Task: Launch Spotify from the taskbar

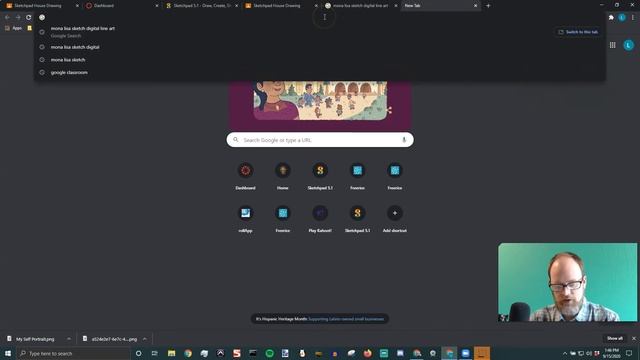Action: pos(269,353)
